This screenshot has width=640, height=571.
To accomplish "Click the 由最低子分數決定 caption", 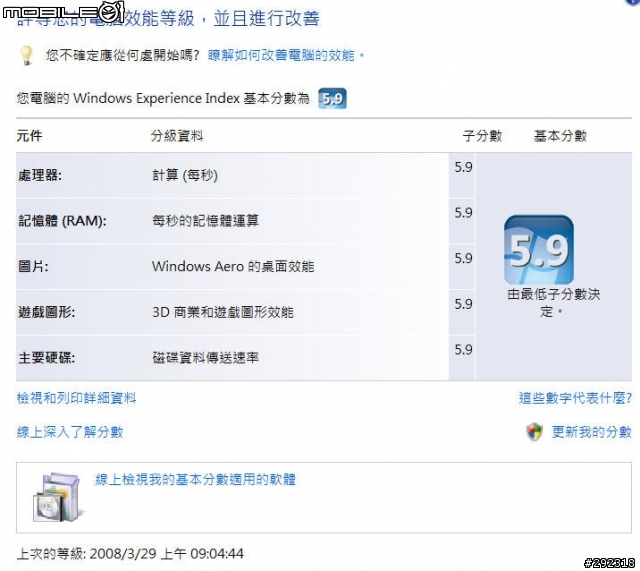I will [x=553, y=302].
